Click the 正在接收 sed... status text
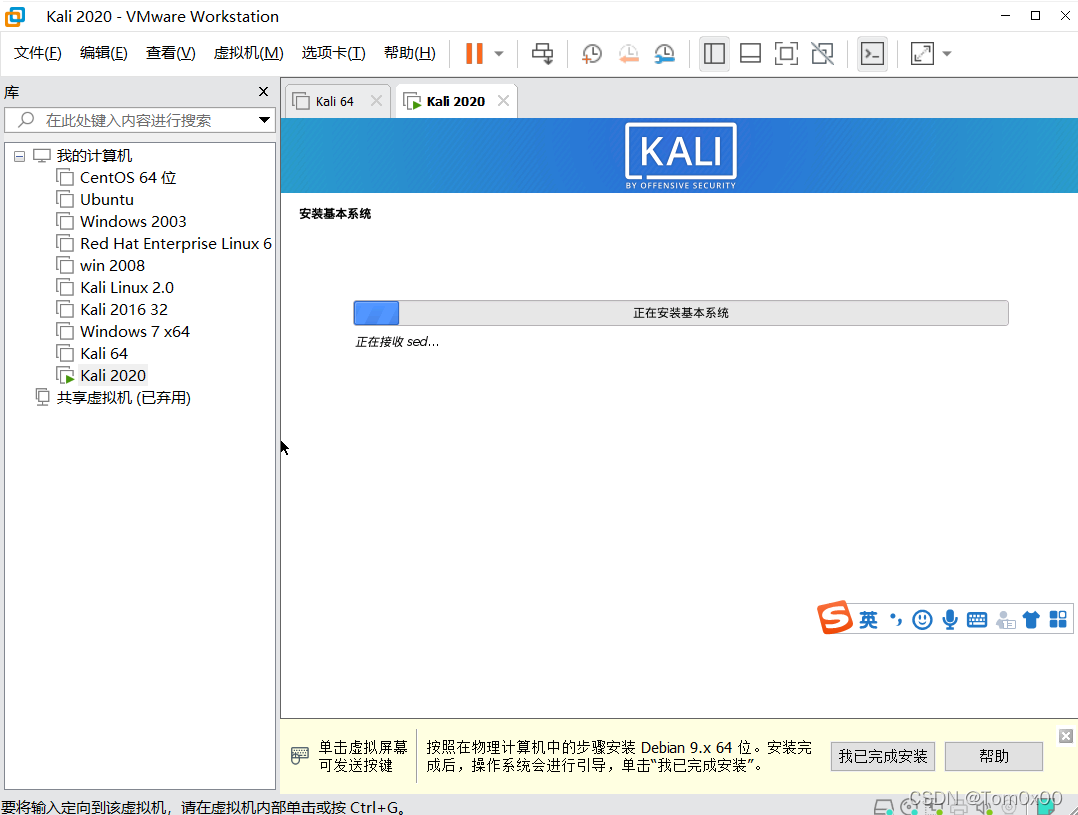Image resolution: width=1078 pixels, height=815 pixels. [x=397, y=342]
